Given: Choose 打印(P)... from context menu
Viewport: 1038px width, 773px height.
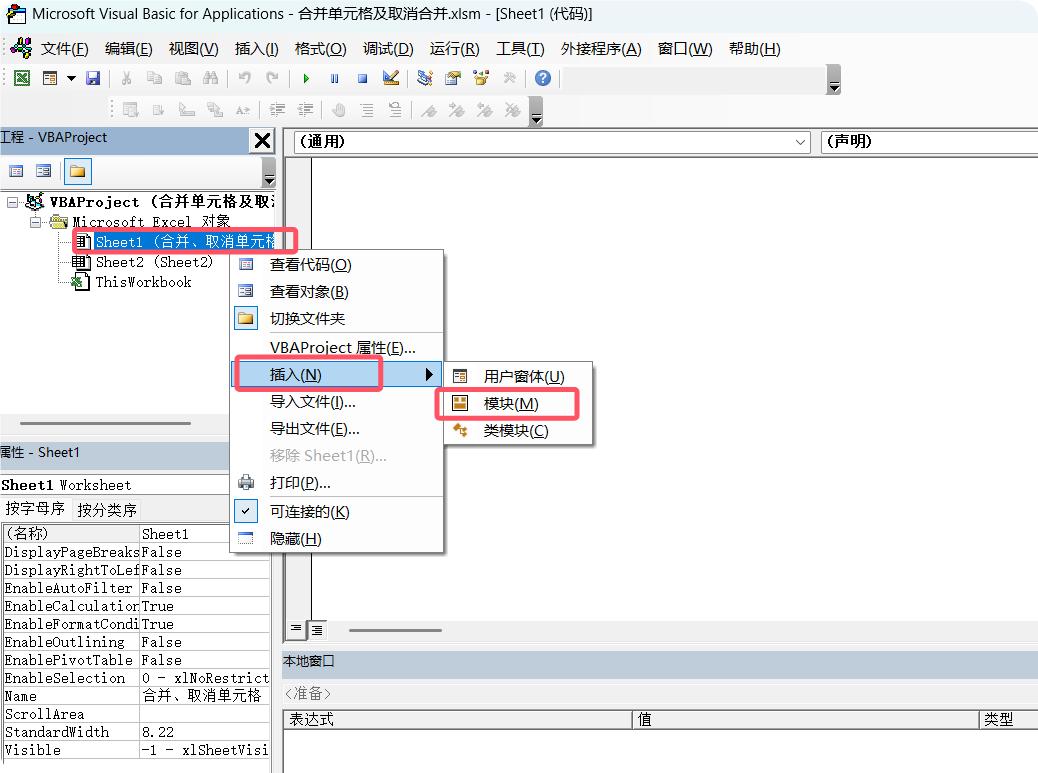Looking at the screenshot, I should pyautogui.click(x=336, y=483).
